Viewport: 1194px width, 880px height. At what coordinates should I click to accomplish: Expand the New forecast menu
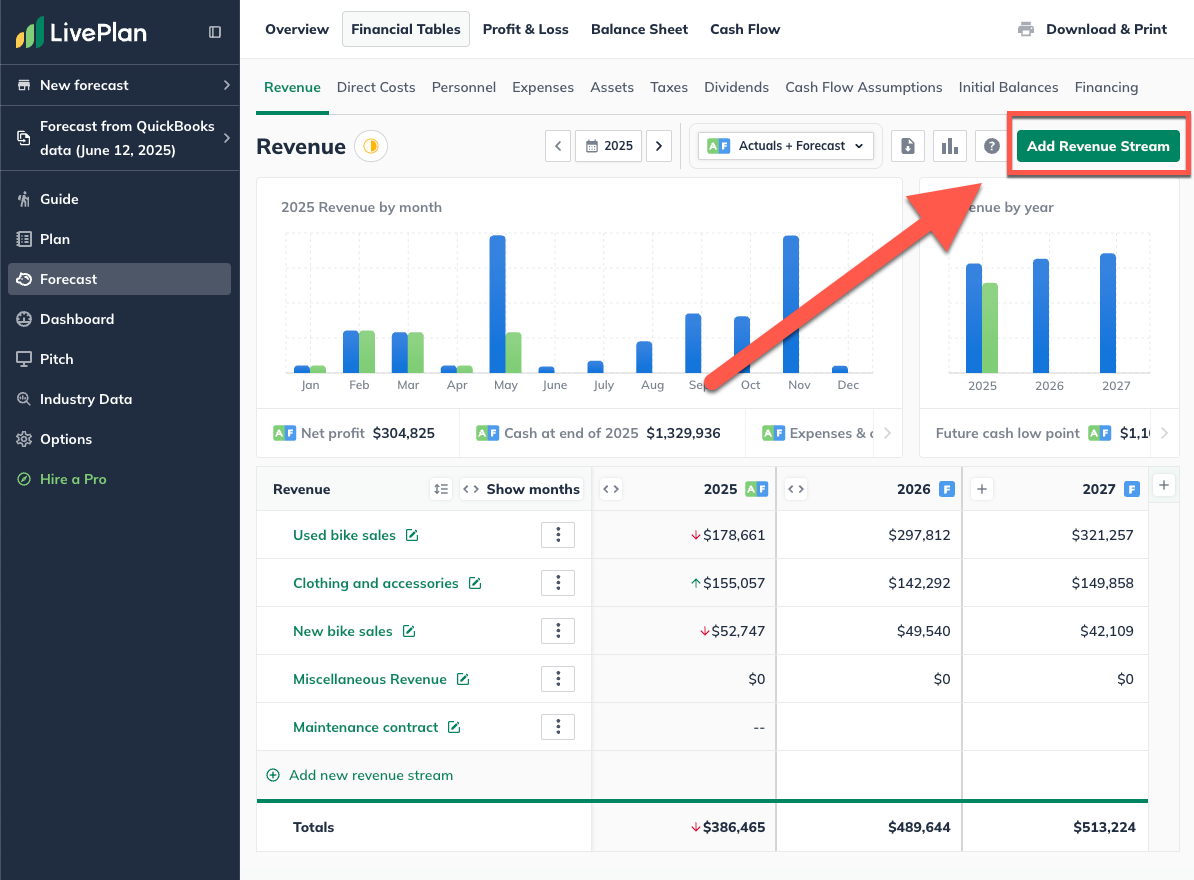tap(120, 85)
